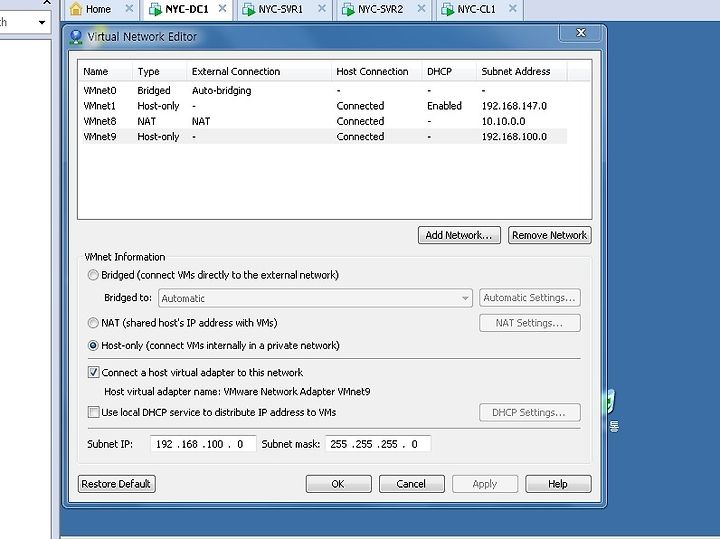Viewport: 720px width, 539px height.
Task: Click the Enabled DHCP cell of VMnet1
Action: pyautogui.click(x=444, y=106)
